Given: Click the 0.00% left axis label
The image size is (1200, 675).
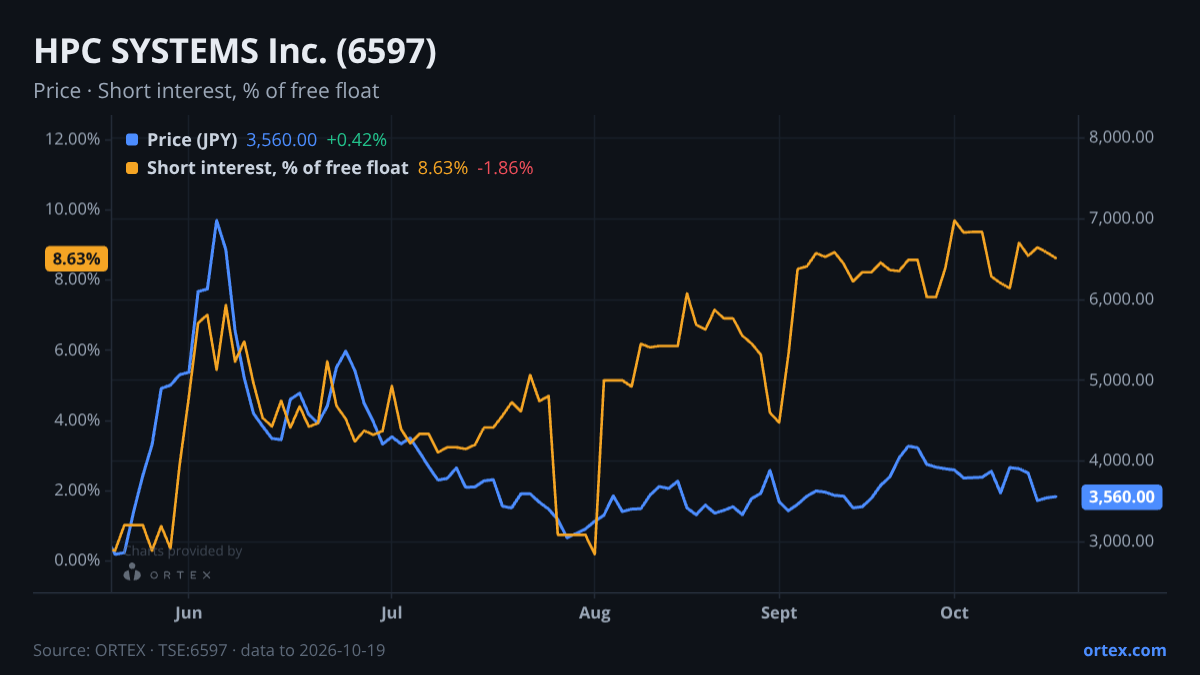Looking at the screenshot, I should (x=76, y=560).
